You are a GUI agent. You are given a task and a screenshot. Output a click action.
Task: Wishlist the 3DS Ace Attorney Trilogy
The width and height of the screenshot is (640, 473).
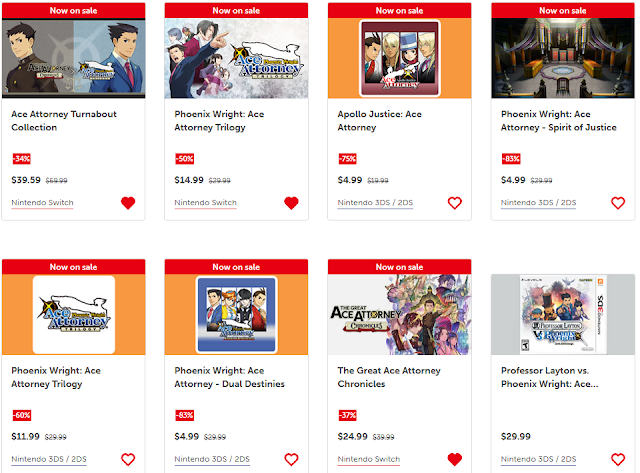click(x=128, y=459)
